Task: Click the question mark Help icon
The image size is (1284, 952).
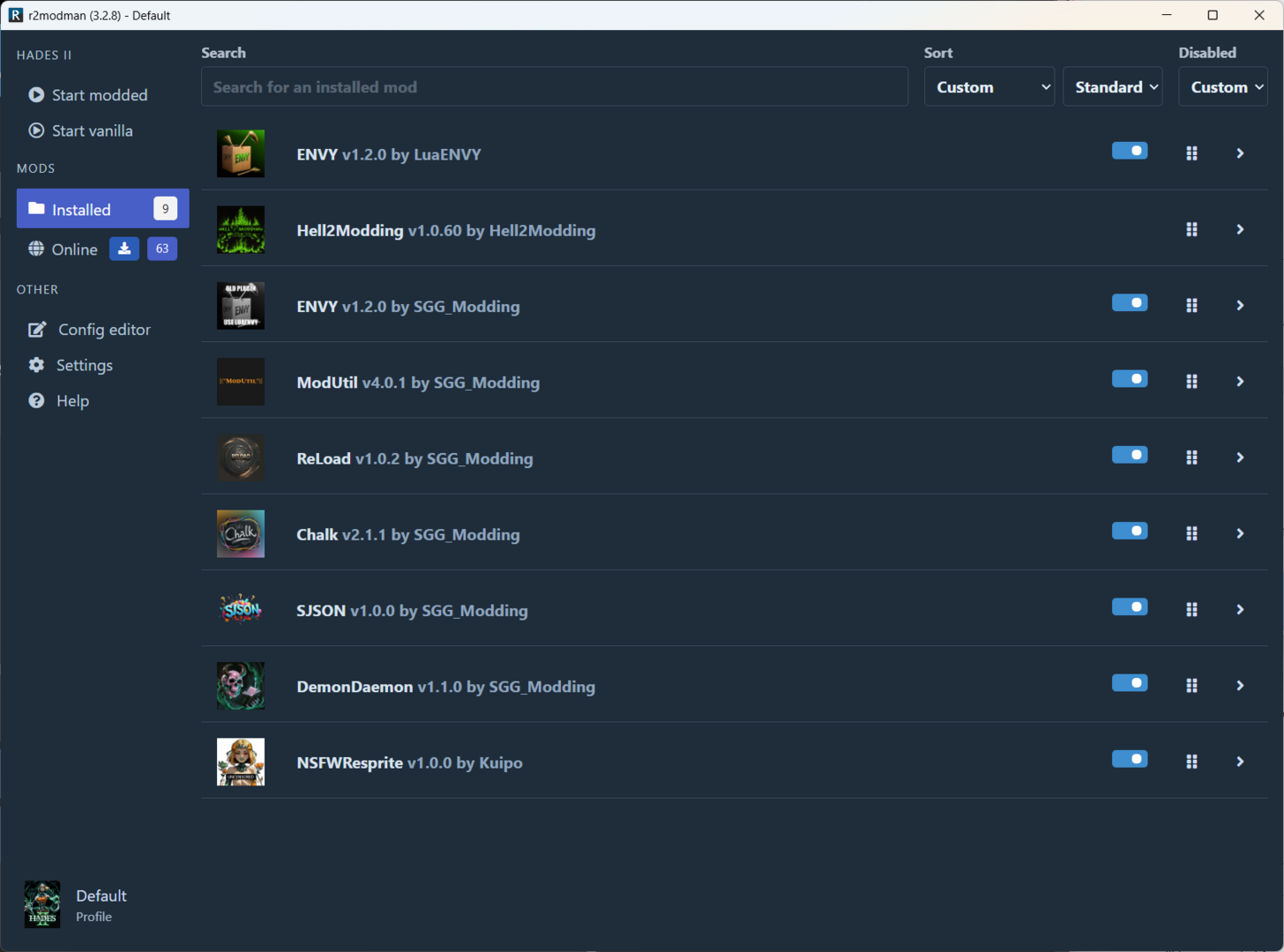Action: point(36,400)
